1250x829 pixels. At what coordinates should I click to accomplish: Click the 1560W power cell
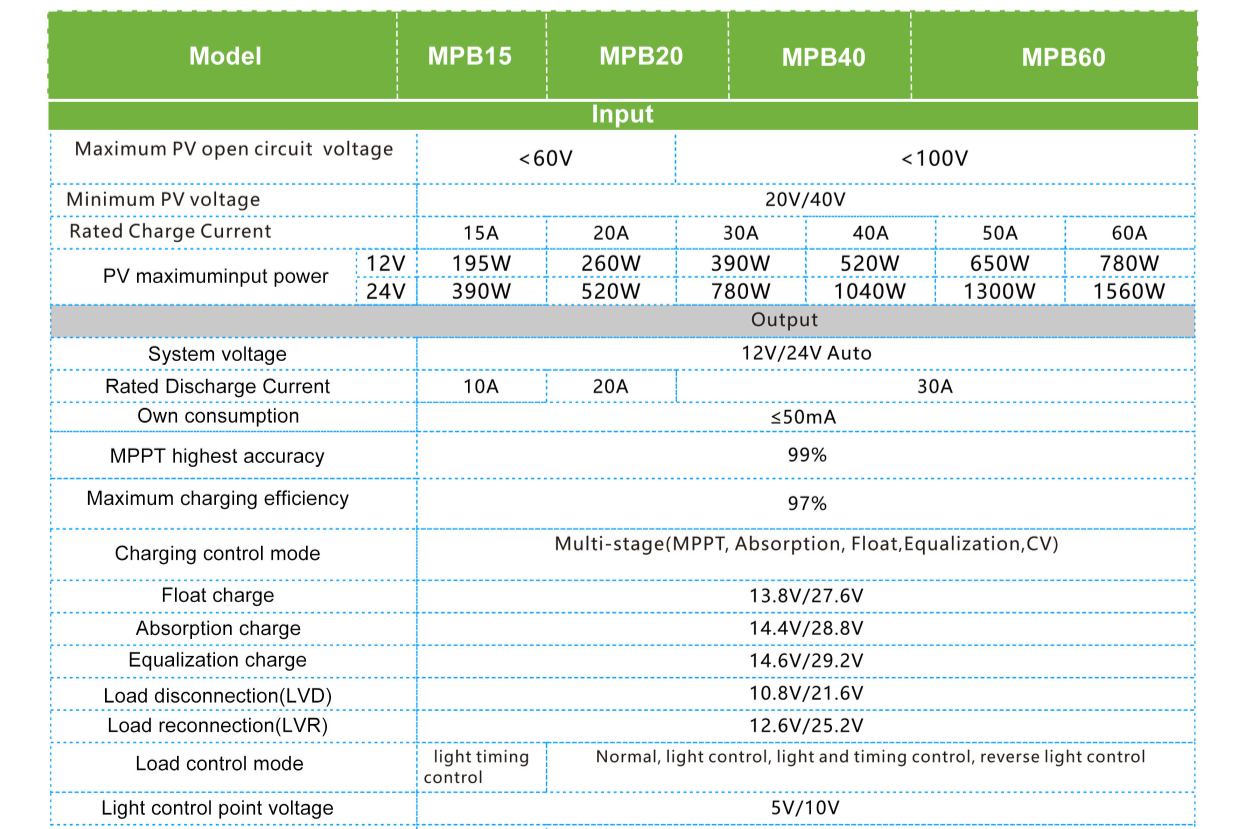pos(1130,292)
